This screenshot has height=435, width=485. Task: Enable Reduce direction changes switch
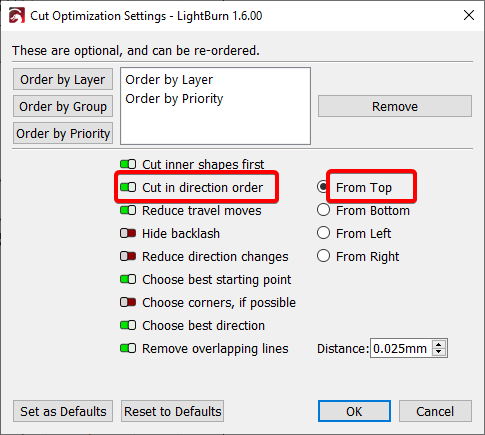[128, 256]
